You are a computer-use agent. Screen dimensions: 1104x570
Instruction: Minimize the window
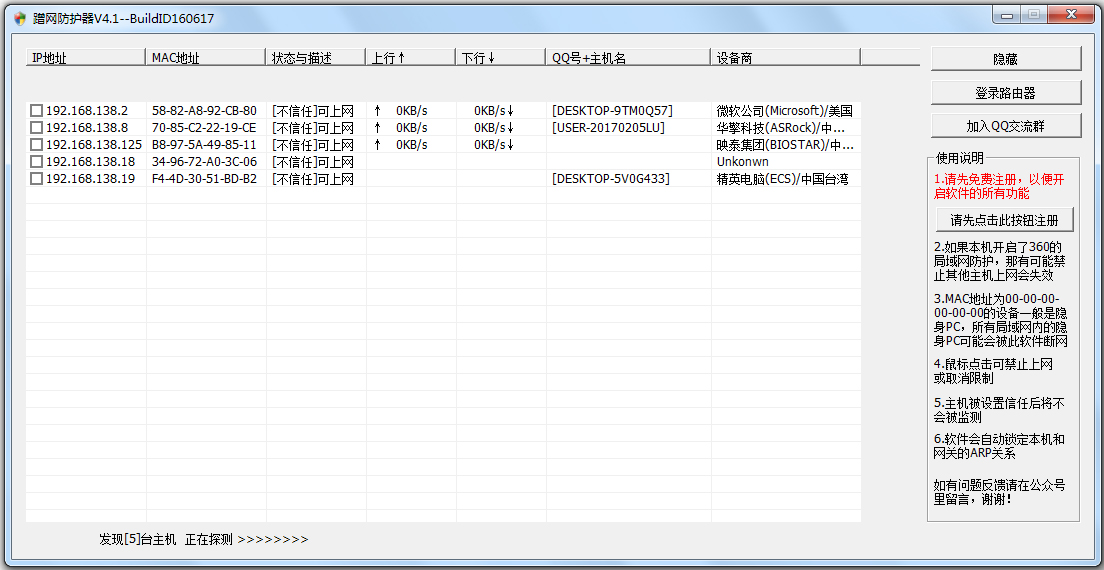[1009, 13]
